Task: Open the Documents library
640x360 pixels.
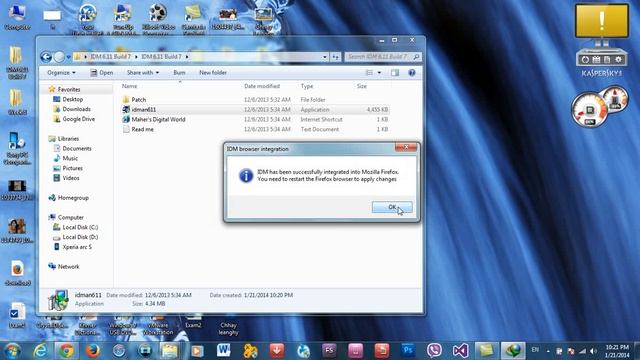Action: 77,148
